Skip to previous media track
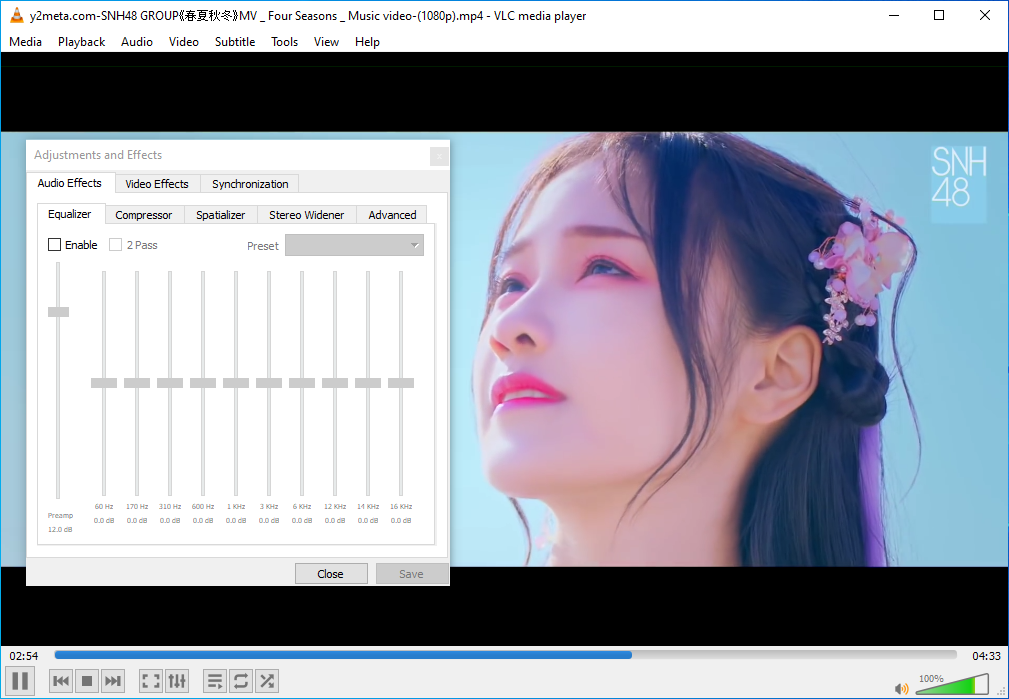The width and height of the screenshot is (1009, 699). tap(61, 681)
